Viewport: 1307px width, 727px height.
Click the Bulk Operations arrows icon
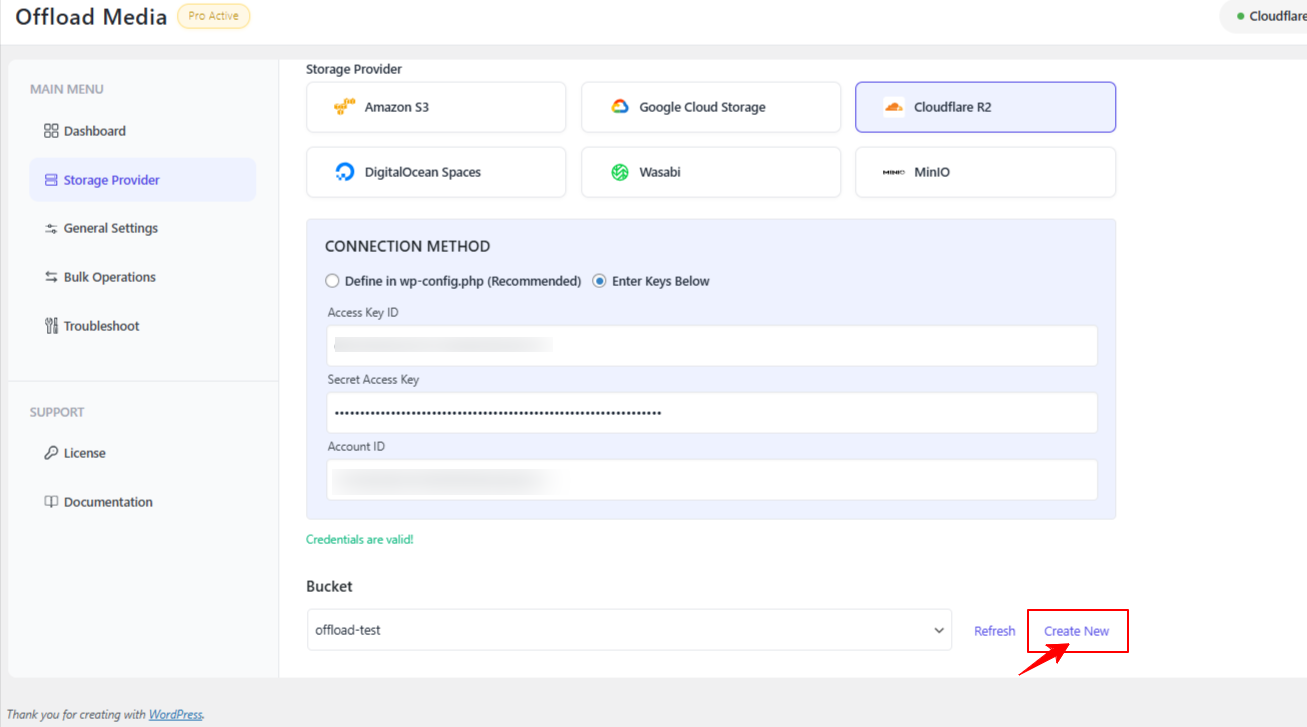tap(51, 277)
